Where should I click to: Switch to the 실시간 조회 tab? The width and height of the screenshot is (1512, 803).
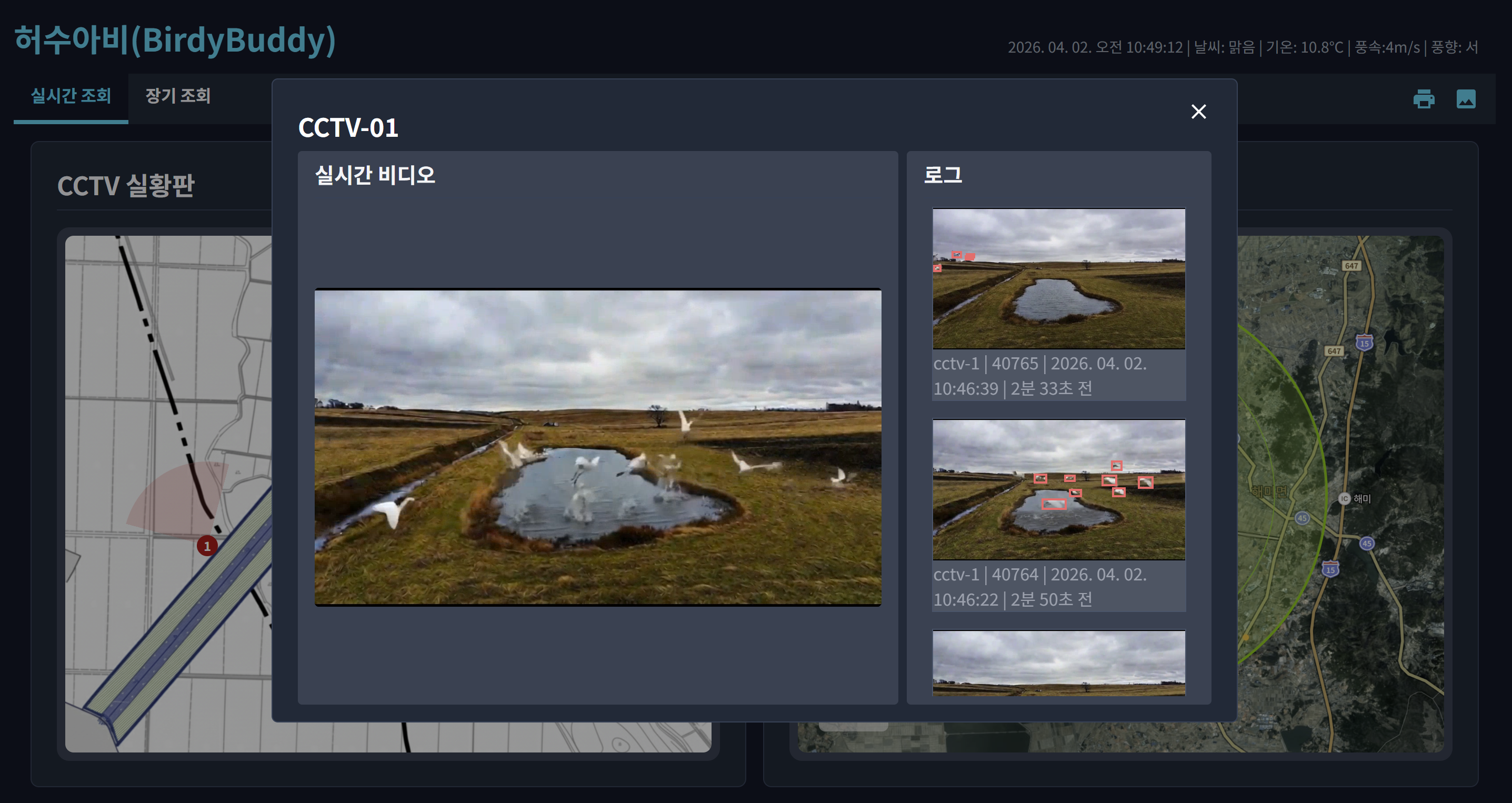point(71,96)
